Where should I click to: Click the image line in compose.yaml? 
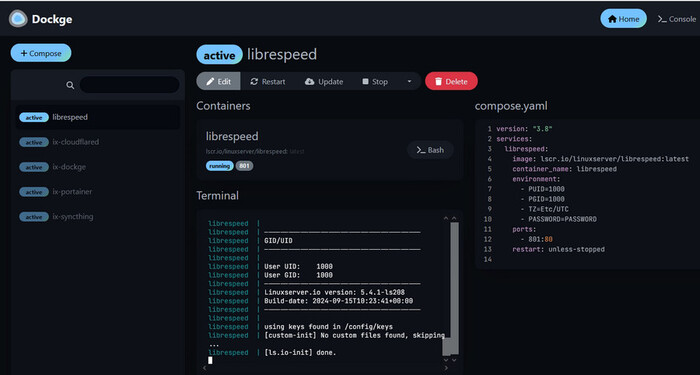600,159
